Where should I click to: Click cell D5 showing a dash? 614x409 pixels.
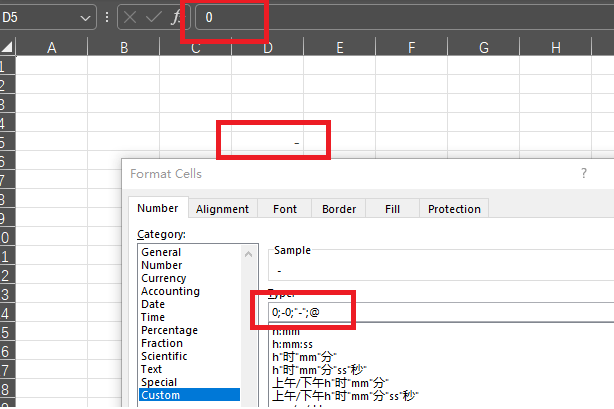268,141
